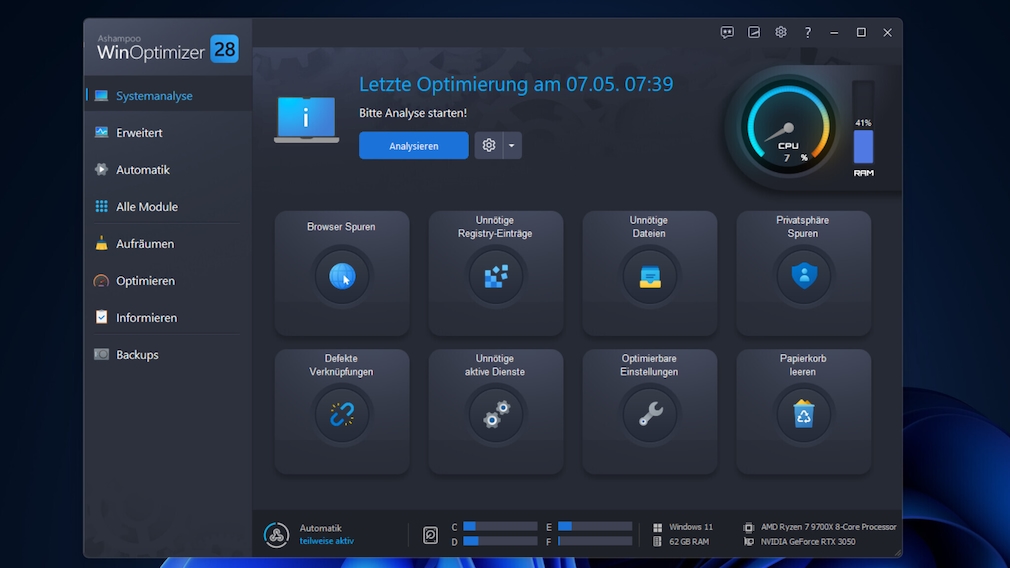
Task: Open the Erweitert sidebar section
Action: tap(167, 133)
